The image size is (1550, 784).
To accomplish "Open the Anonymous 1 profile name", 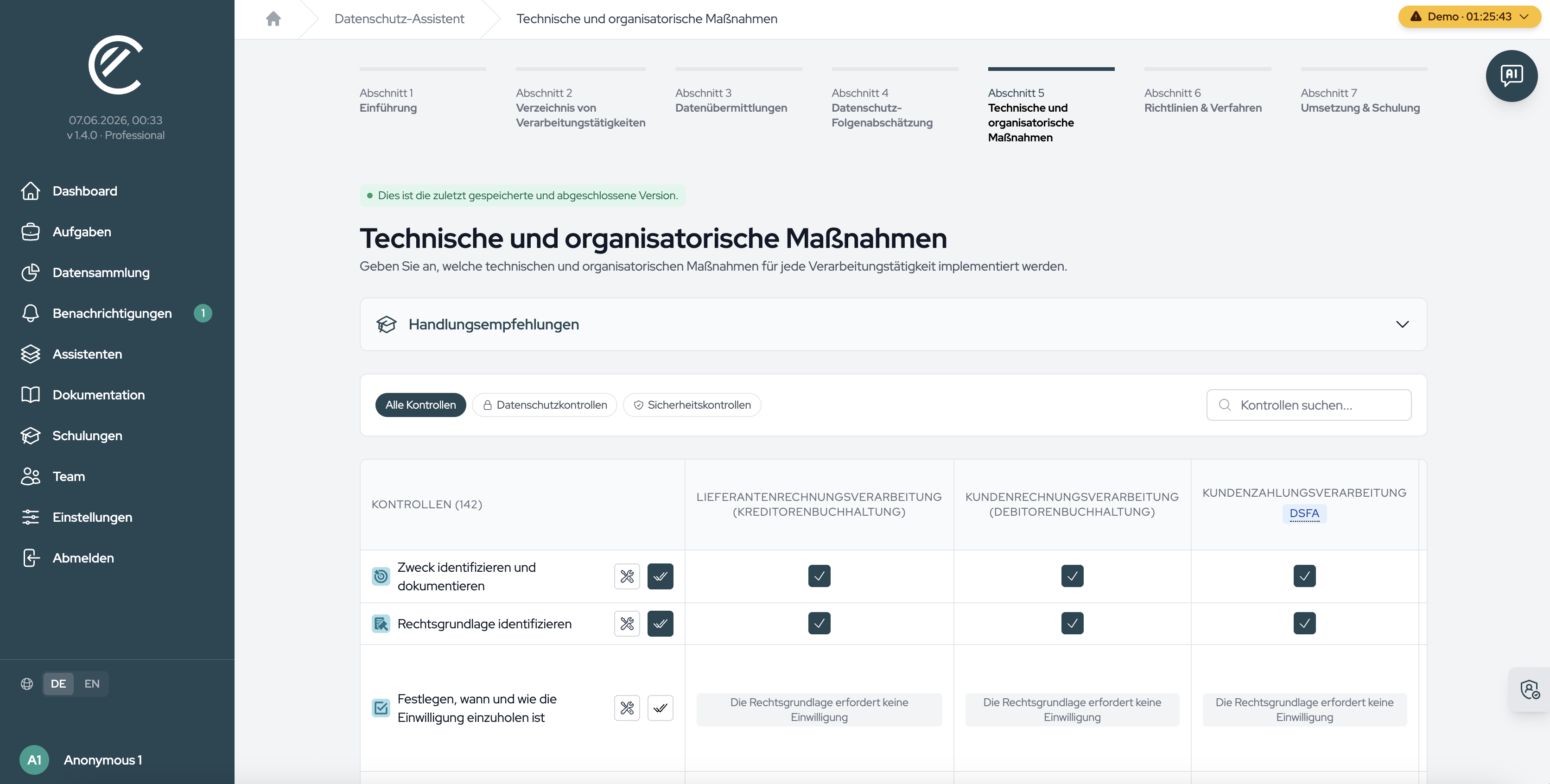I will pyautogui.click(x=103, y=760).
